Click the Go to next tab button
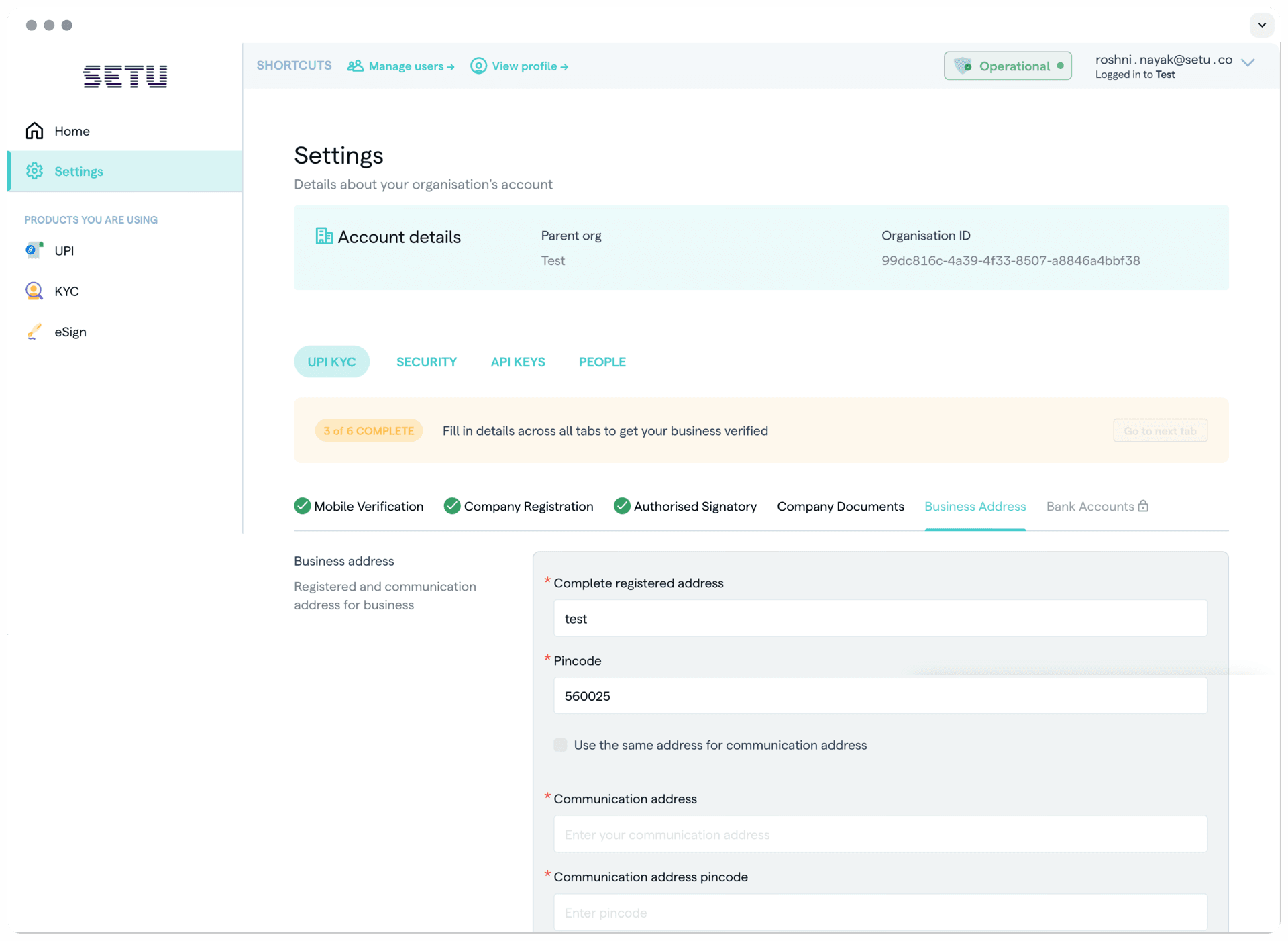This screenshot has height=941, width=1288. pos(1160,431)
